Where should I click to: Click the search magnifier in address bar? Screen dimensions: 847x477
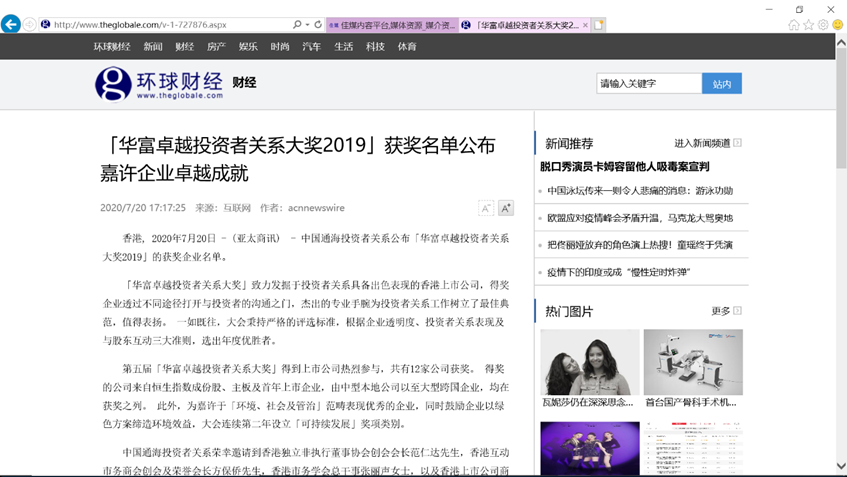[x=297, y=24]
